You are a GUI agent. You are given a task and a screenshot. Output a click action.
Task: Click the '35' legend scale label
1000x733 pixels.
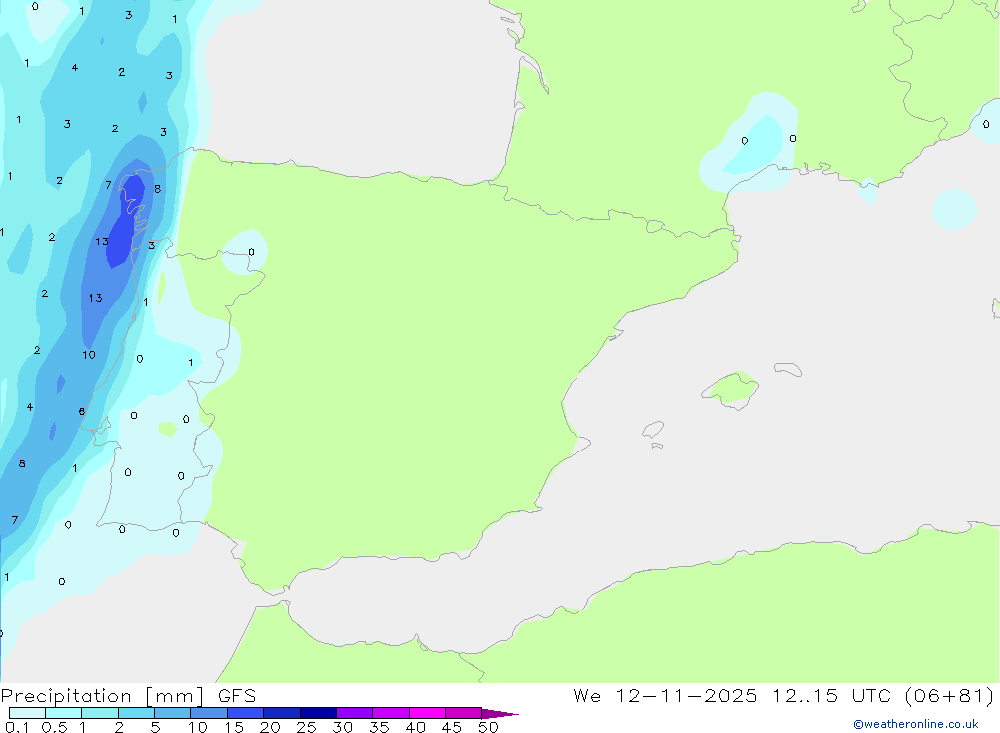pos(379,727)
